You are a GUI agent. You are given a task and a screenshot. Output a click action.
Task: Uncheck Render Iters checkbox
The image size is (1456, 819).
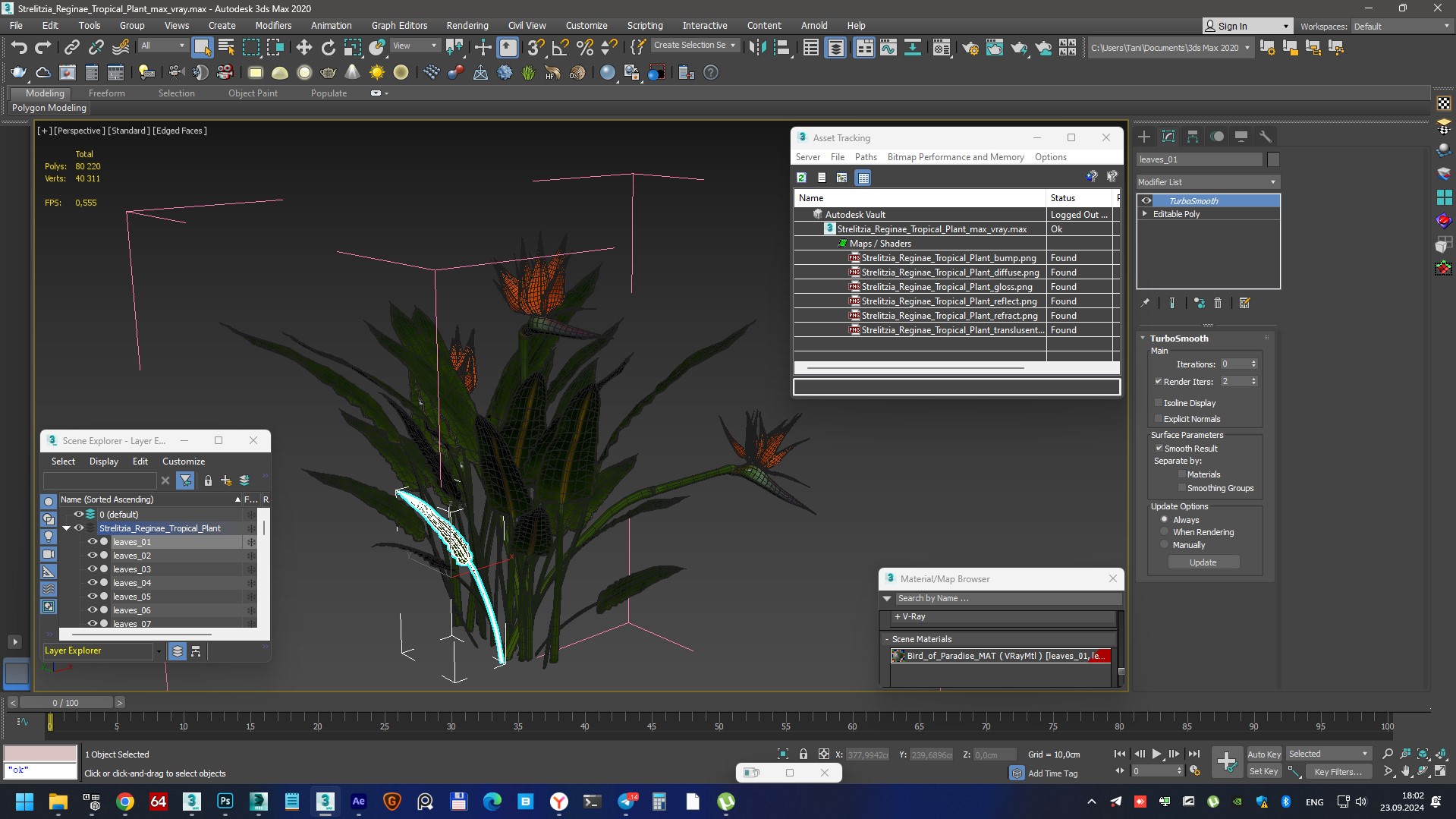coord(1159,382)
